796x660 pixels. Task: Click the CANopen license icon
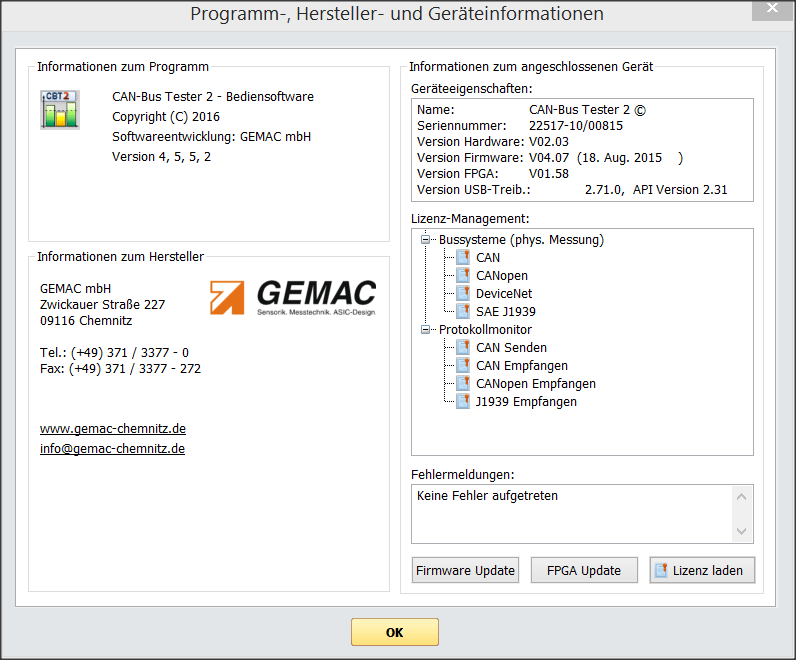click(x=463, y=276)
